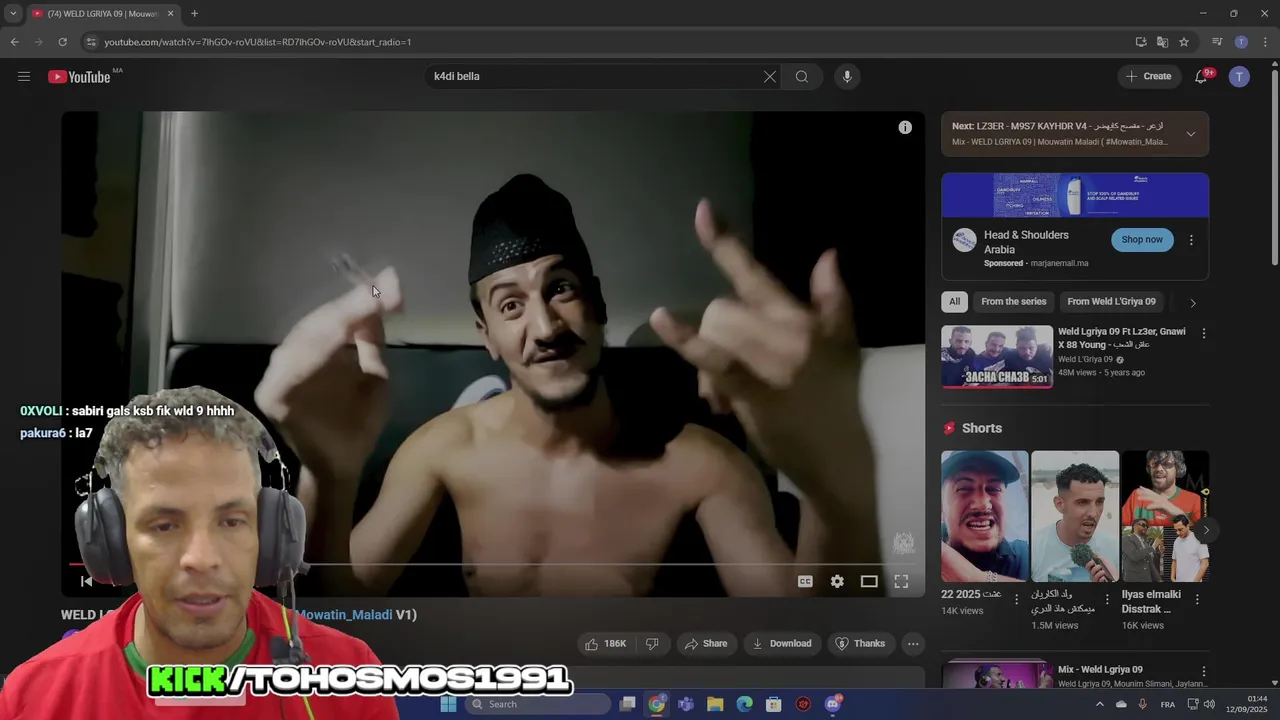Share this video
1280x720 pixels.
pyautogui.click(x=706, y=643)
